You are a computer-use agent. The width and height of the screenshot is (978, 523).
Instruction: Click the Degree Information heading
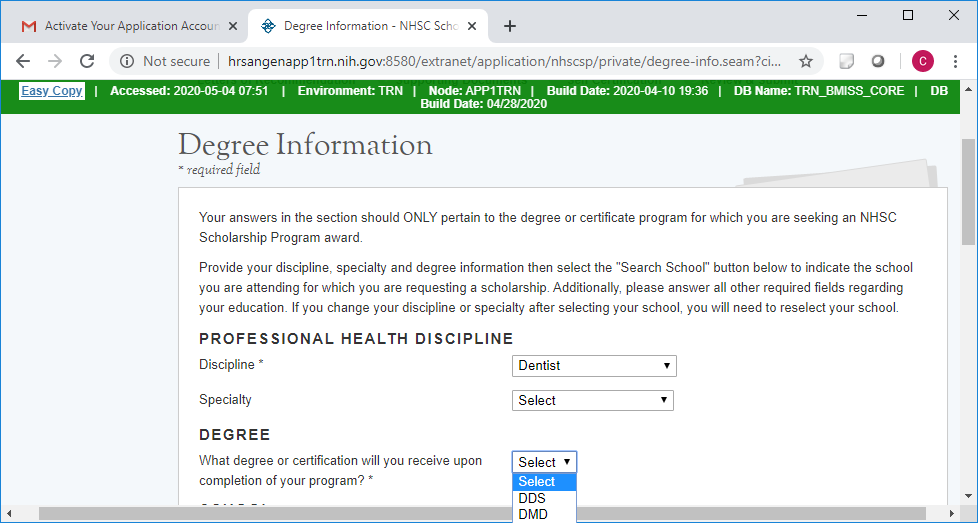[x=305, y=145]
